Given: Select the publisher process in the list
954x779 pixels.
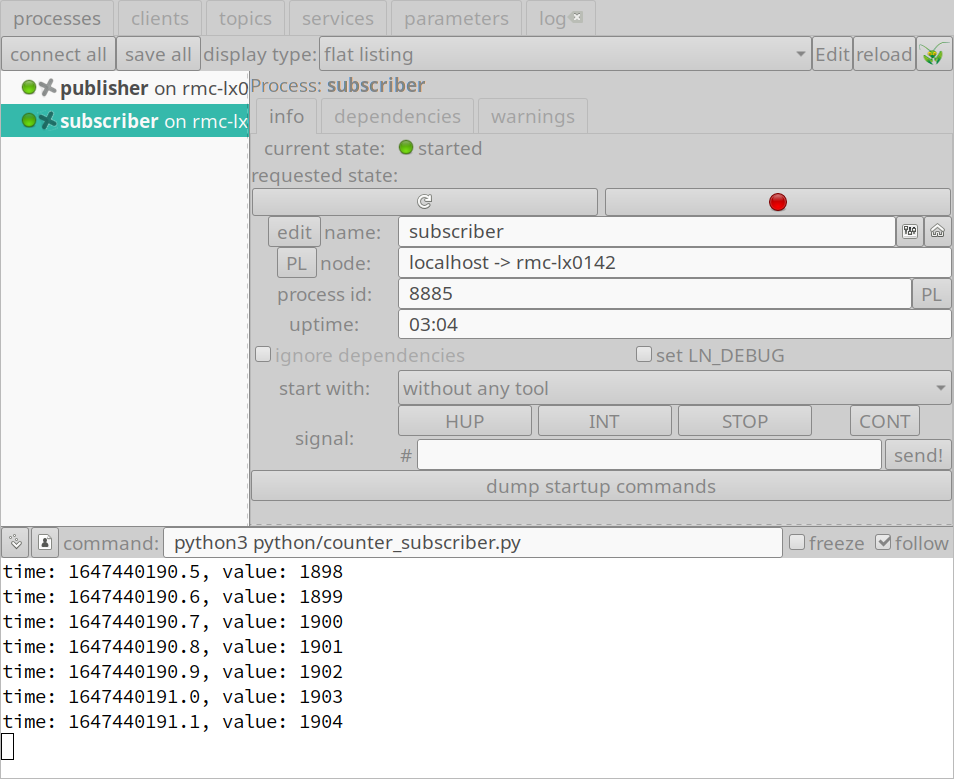Looking at the screenshot, I should pos(125,88).
